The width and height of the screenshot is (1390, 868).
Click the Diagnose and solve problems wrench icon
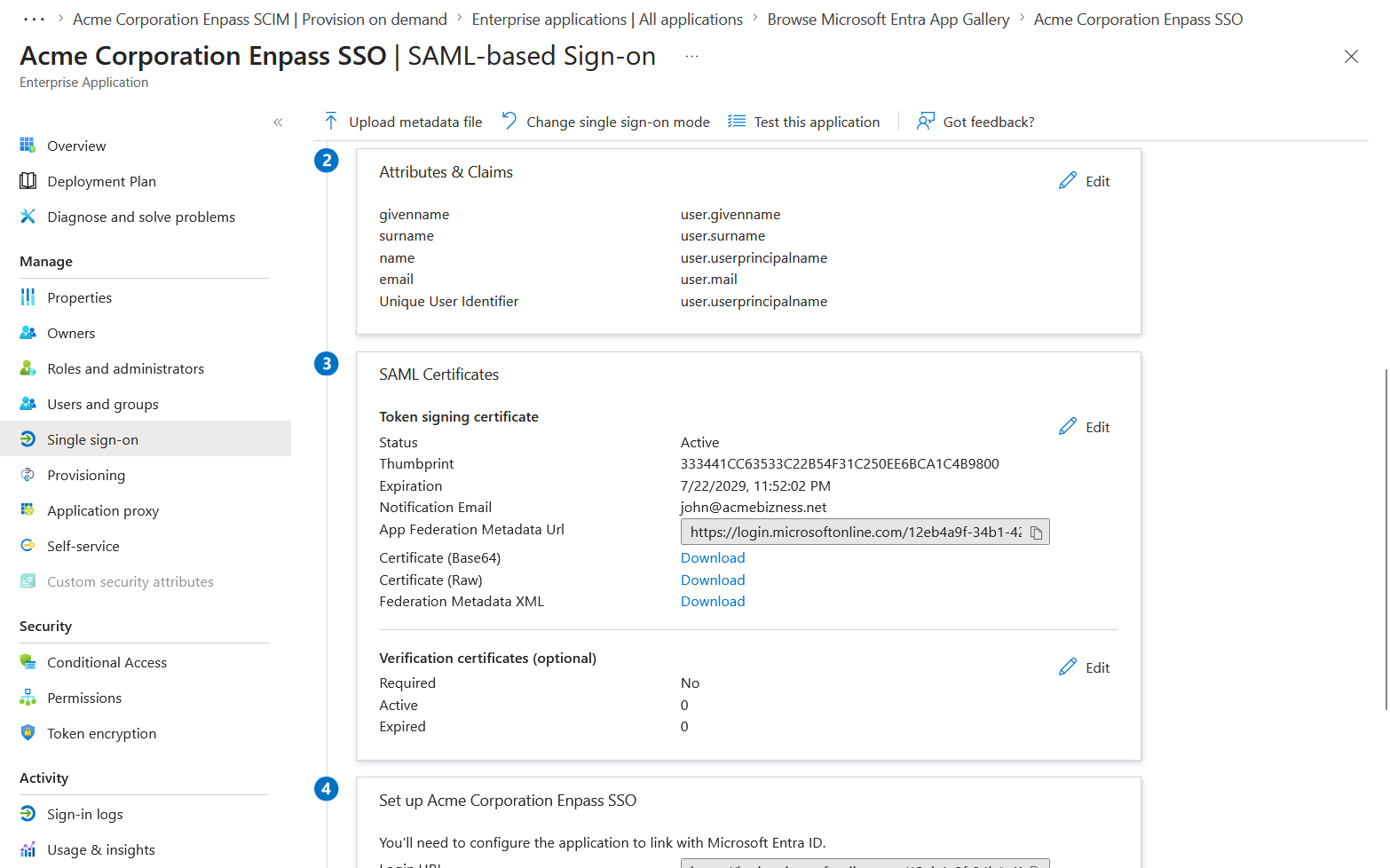[x=28, y=217]
